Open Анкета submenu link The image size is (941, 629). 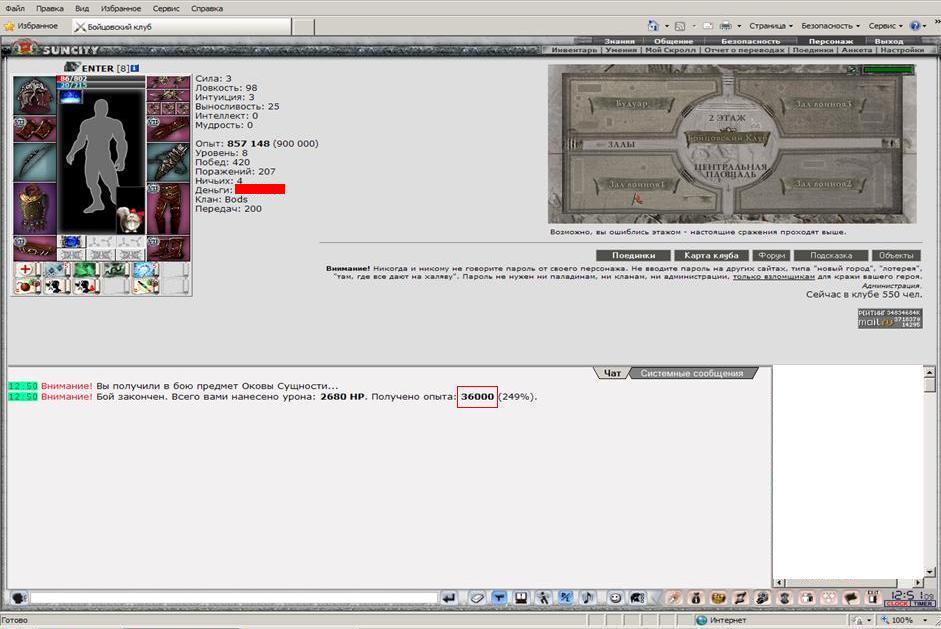[x=856, y=50]
